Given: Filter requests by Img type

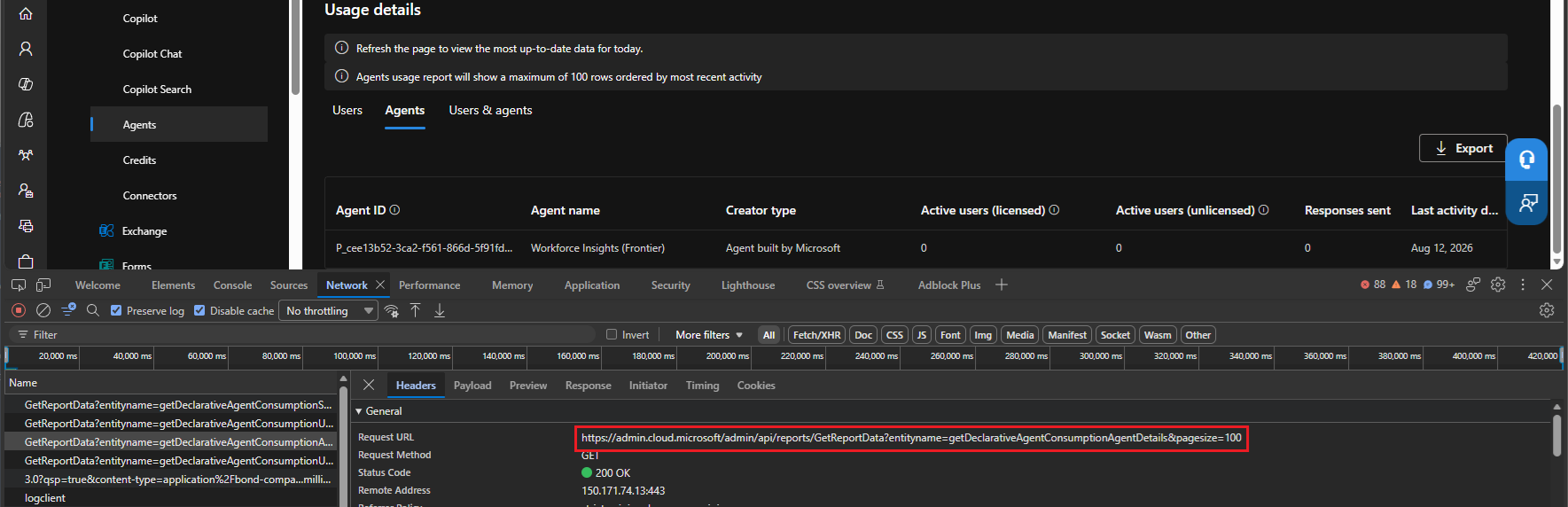Looking at the screenshot, I should (983, 335).
